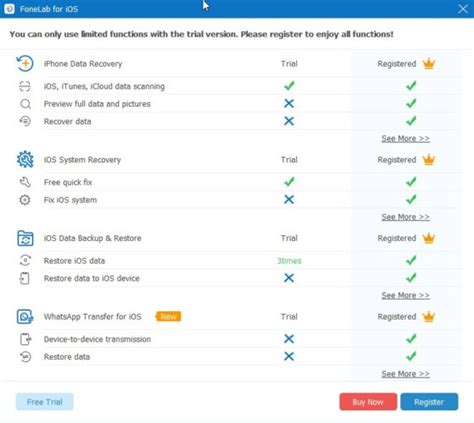The image size is (474, 423).
Task: Click the WhatsApp Restore data icon
Action: [25, 357]
